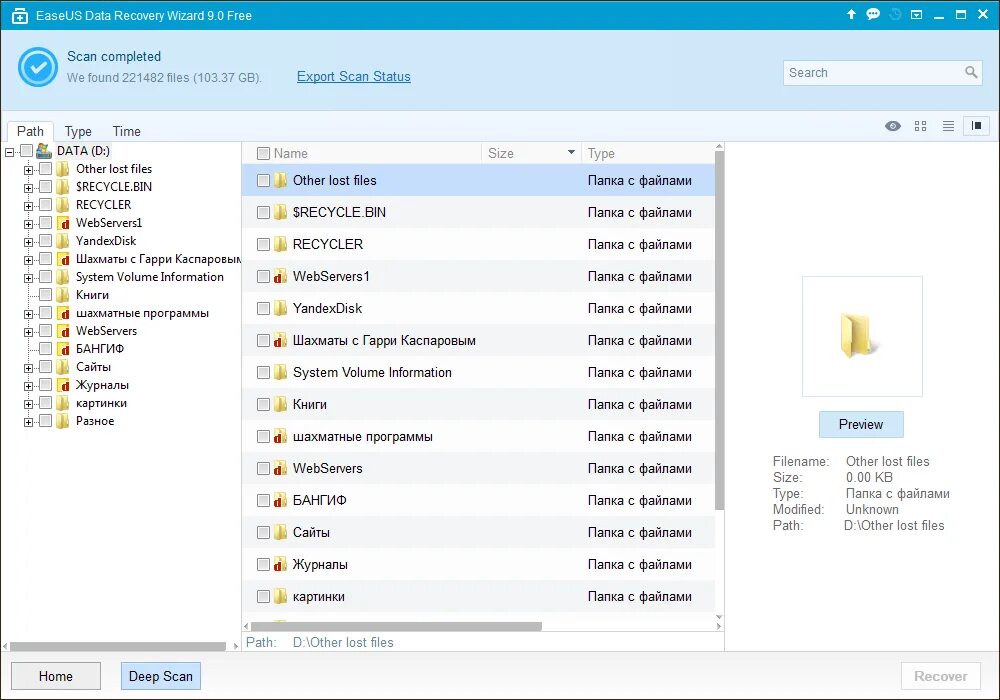Check $RECYCLE.BIN in file list

point(263,212)
